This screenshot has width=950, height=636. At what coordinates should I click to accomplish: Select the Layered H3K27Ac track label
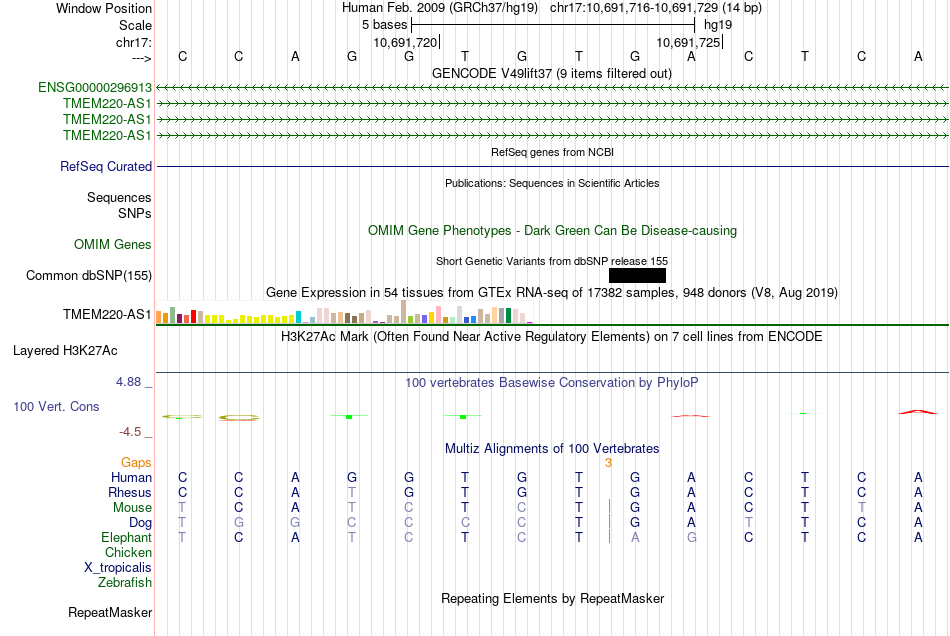(x=65, y=351)
